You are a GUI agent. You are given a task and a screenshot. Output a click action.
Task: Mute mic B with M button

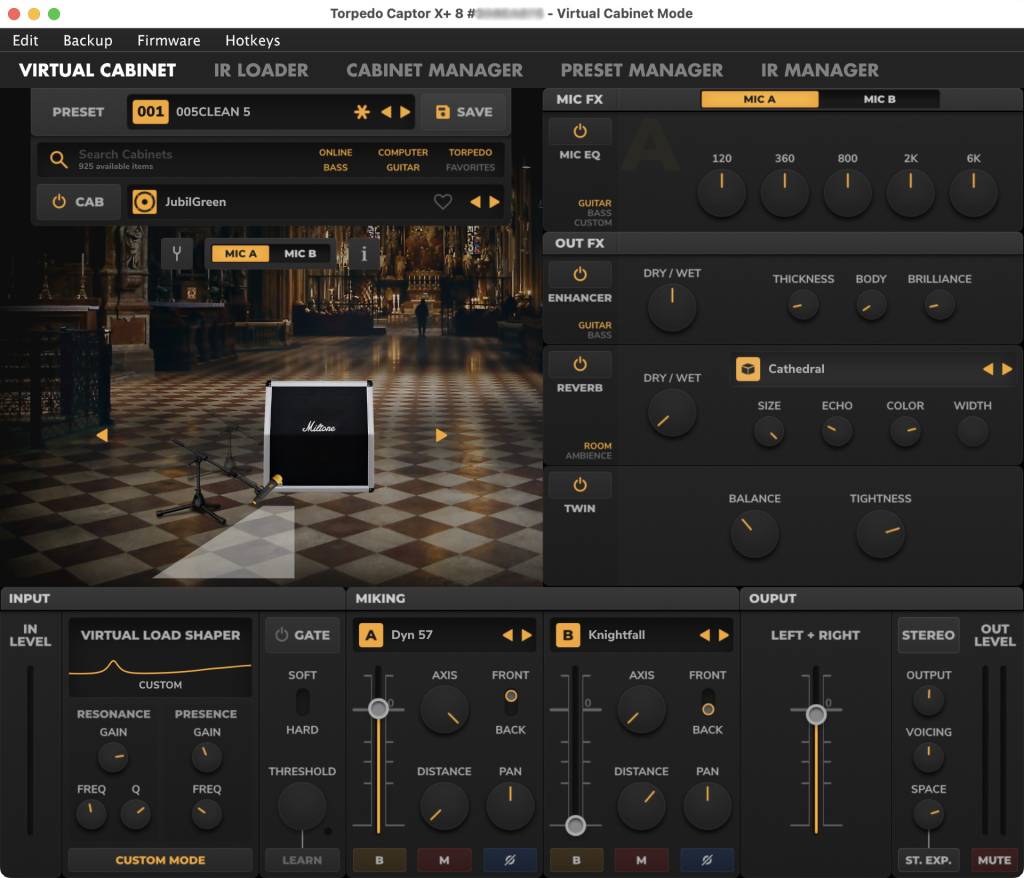click(641, 860)
